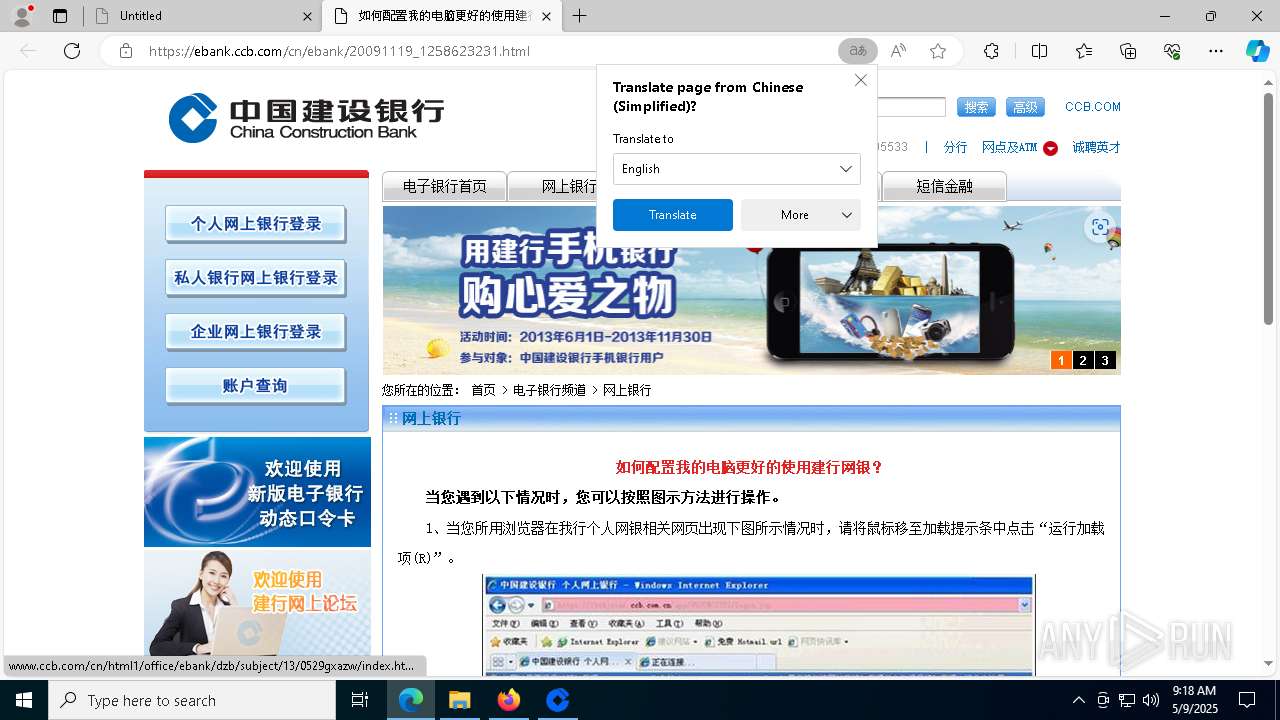View site information lock icon
Image resolution: width=1280 pixels, height=720 pixels.
125,51
